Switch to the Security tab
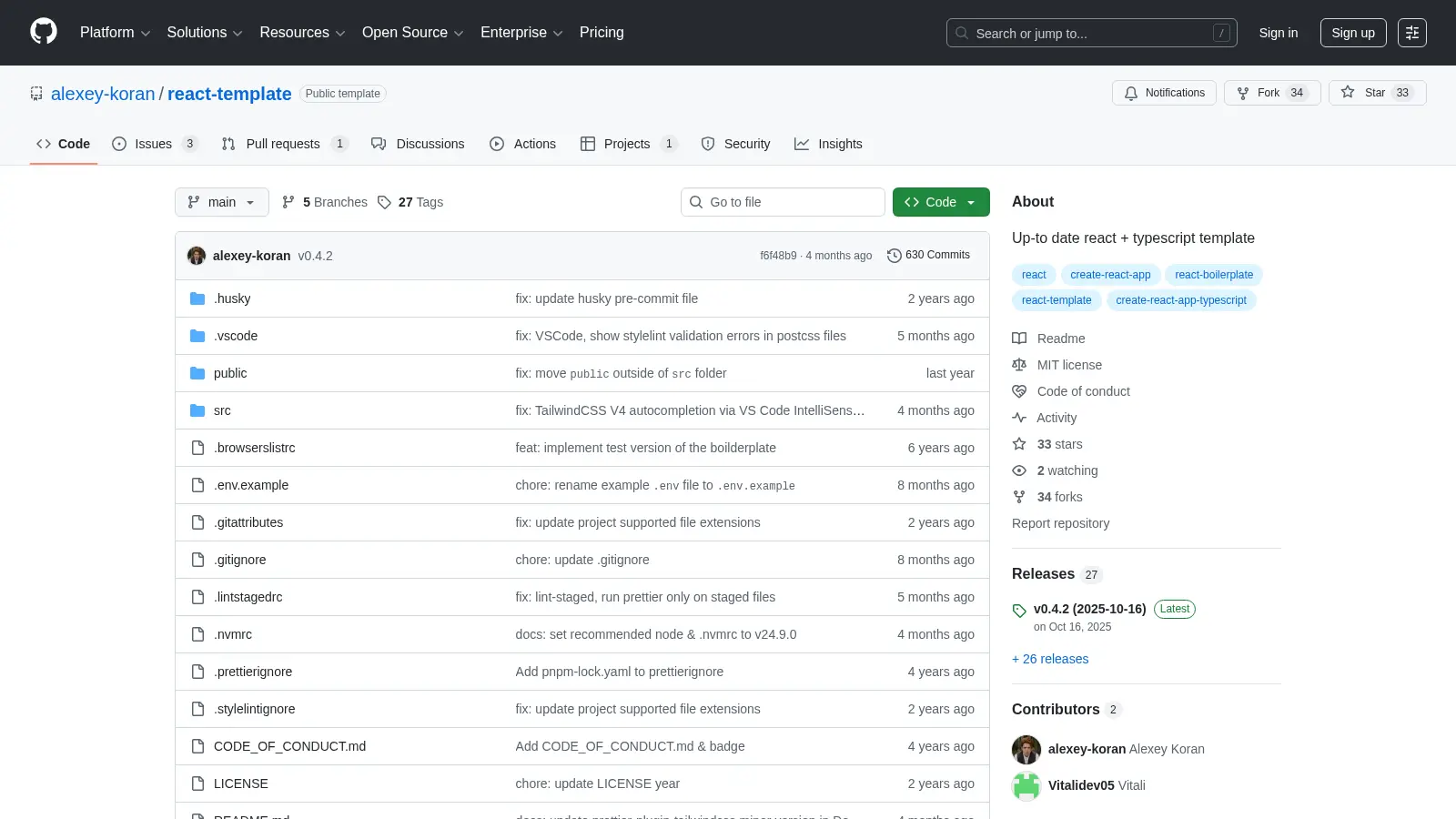1456x819 pixels. (x=735, y=144)
